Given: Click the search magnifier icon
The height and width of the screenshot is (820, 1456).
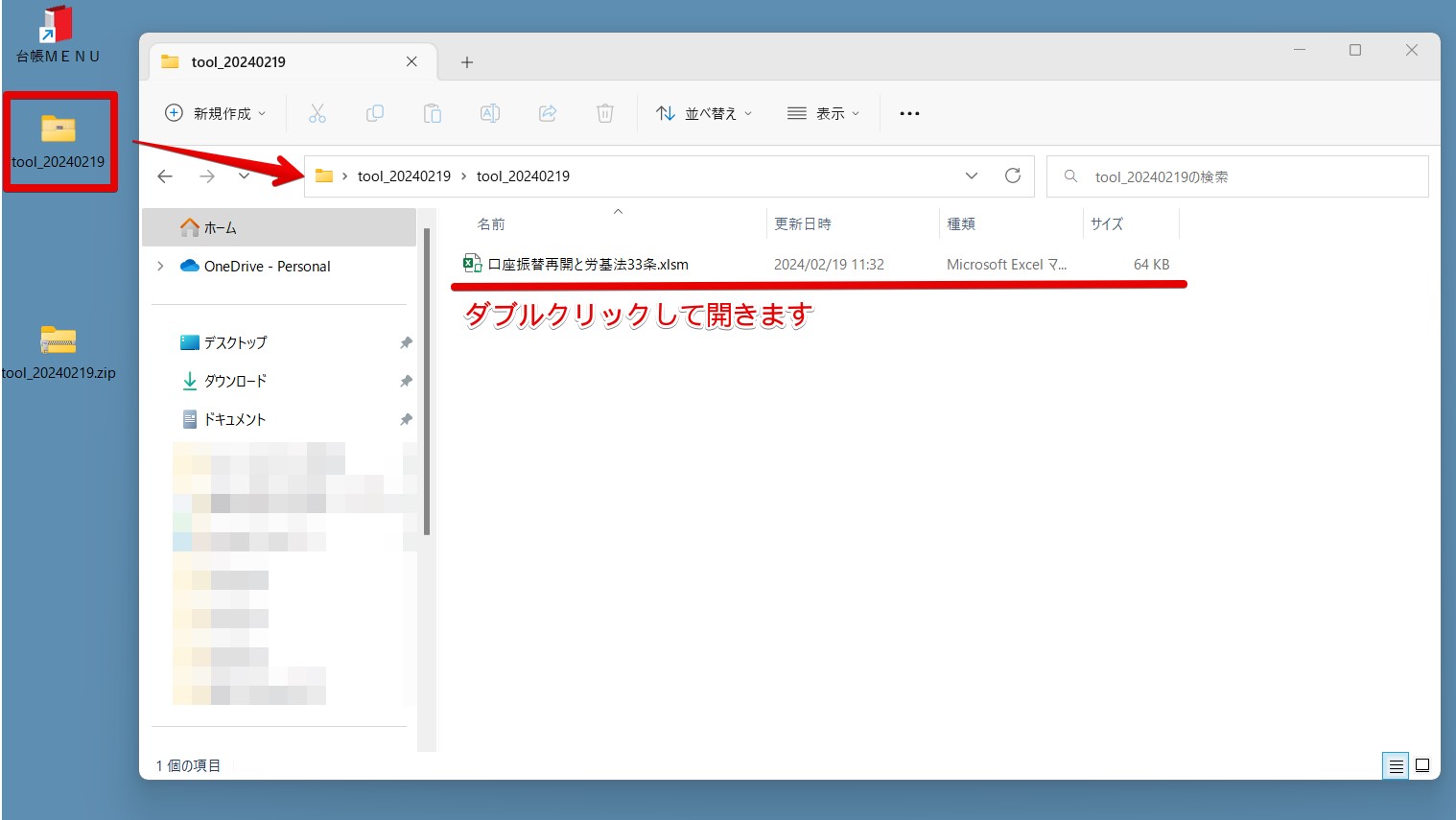Looking at the screenshot, I should pos(1071,176).
